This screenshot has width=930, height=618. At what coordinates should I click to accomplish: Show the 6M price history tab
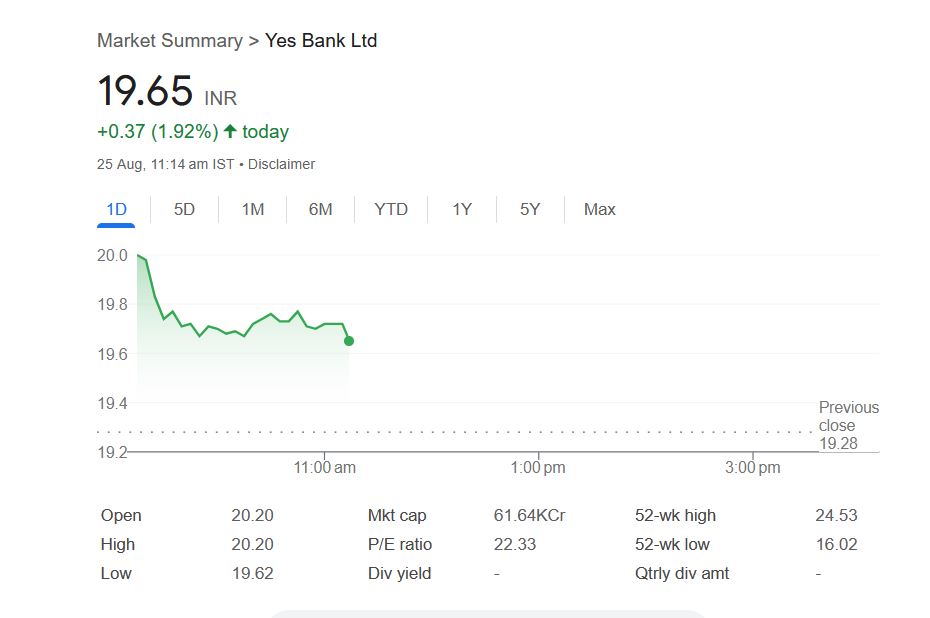pos(320,209)
